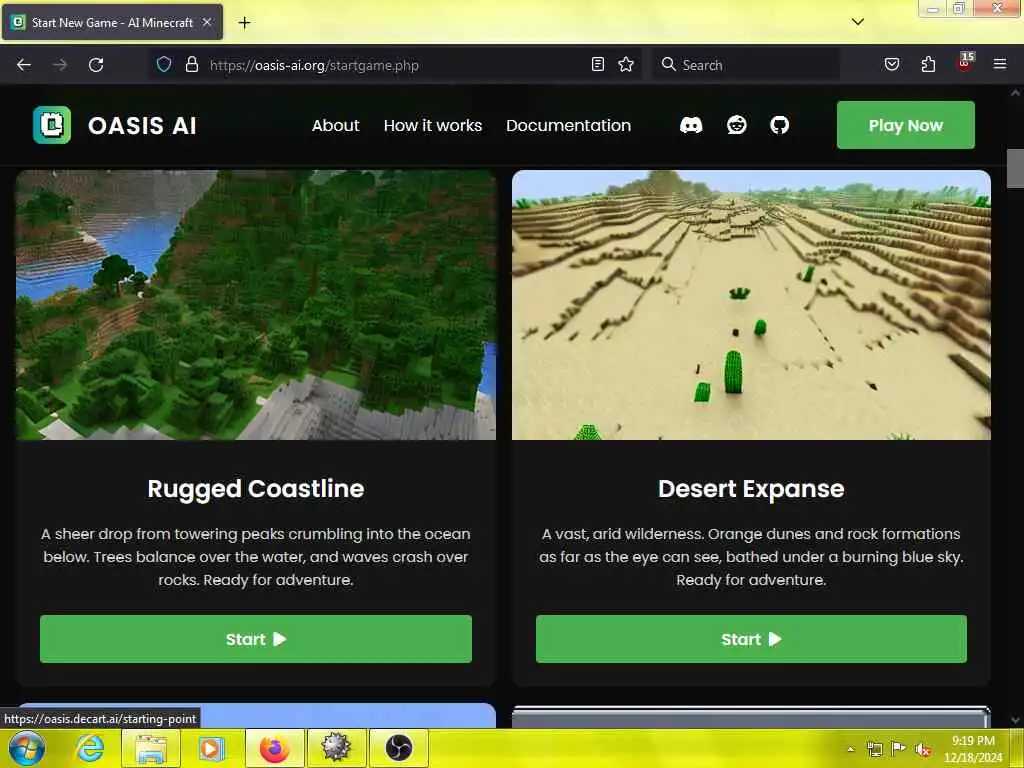Image resolution: width=1024 pixels, height=768 pixels.
Task: Start the Rugged Coastline game
Action: pos(256,639)
